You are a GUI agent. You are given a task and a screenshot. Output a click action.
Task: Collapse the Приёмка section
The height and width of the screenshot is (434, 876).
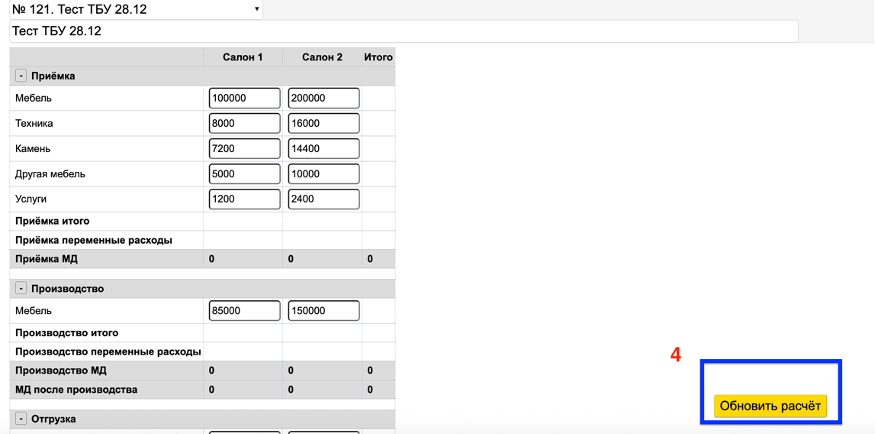[x=21, y=76]
